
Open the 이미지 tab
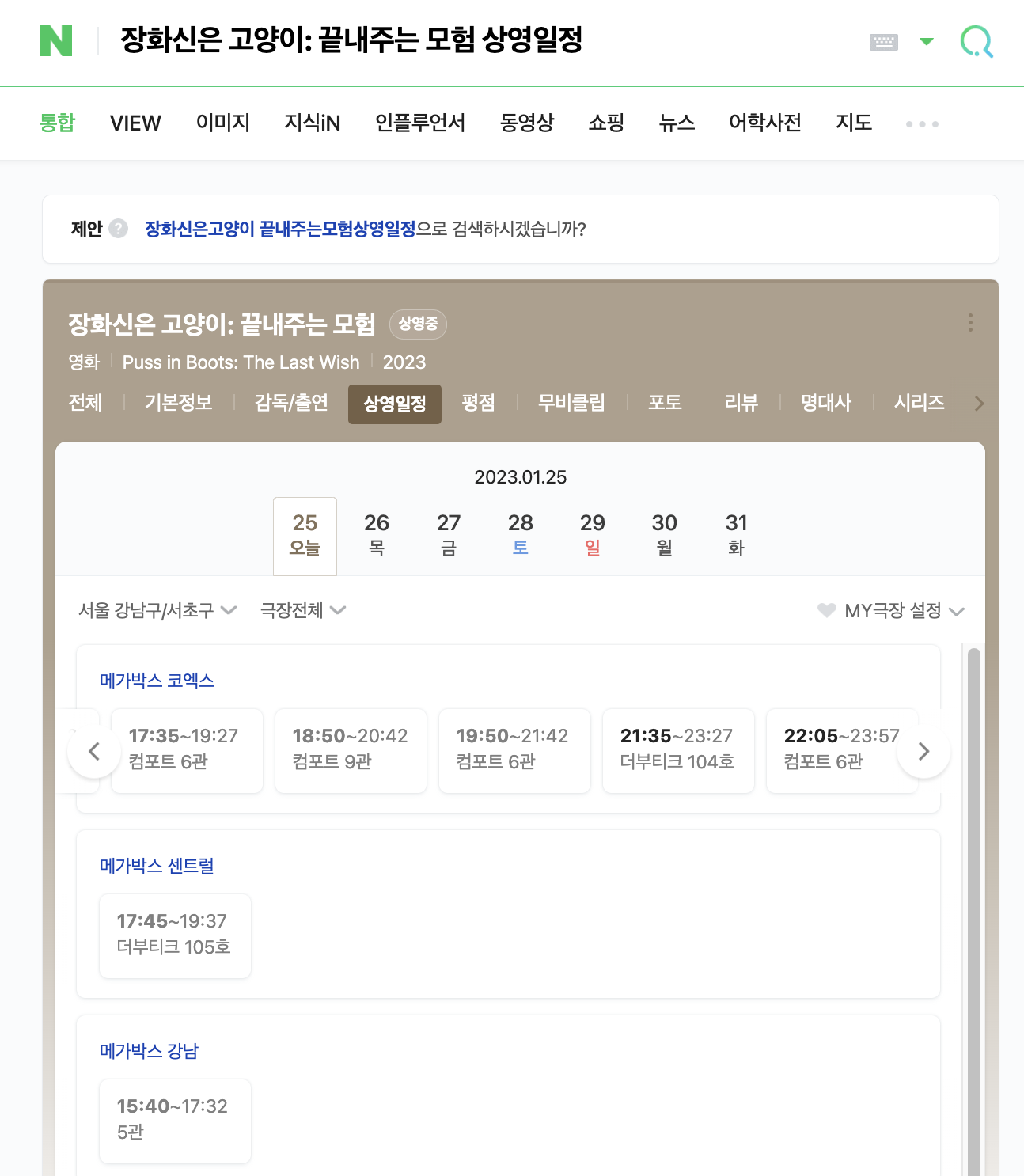pyautogui.click(x=223, y=123)
